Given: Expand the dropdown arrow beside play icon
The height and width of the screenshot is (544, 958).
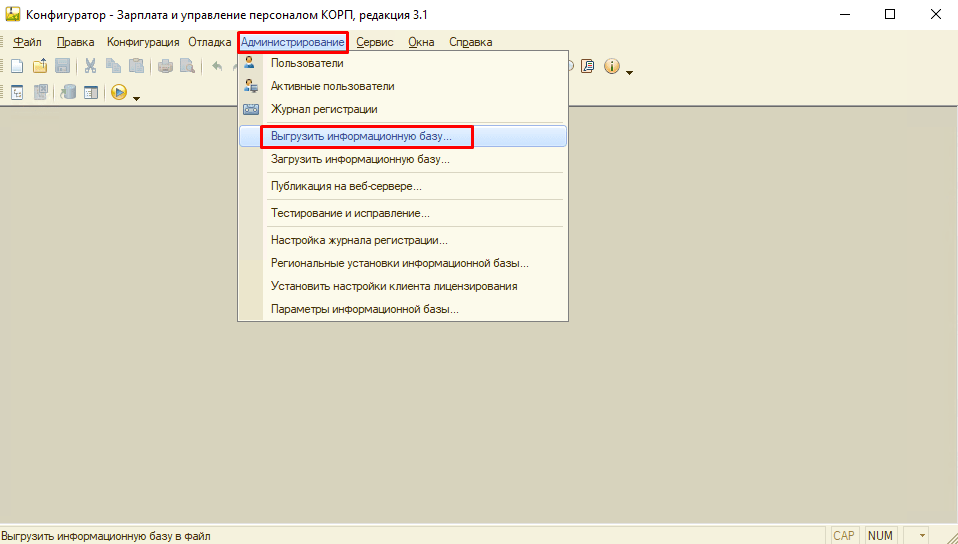Looking at the screenshot, I should pyautogui.click(x=136, y=98).
